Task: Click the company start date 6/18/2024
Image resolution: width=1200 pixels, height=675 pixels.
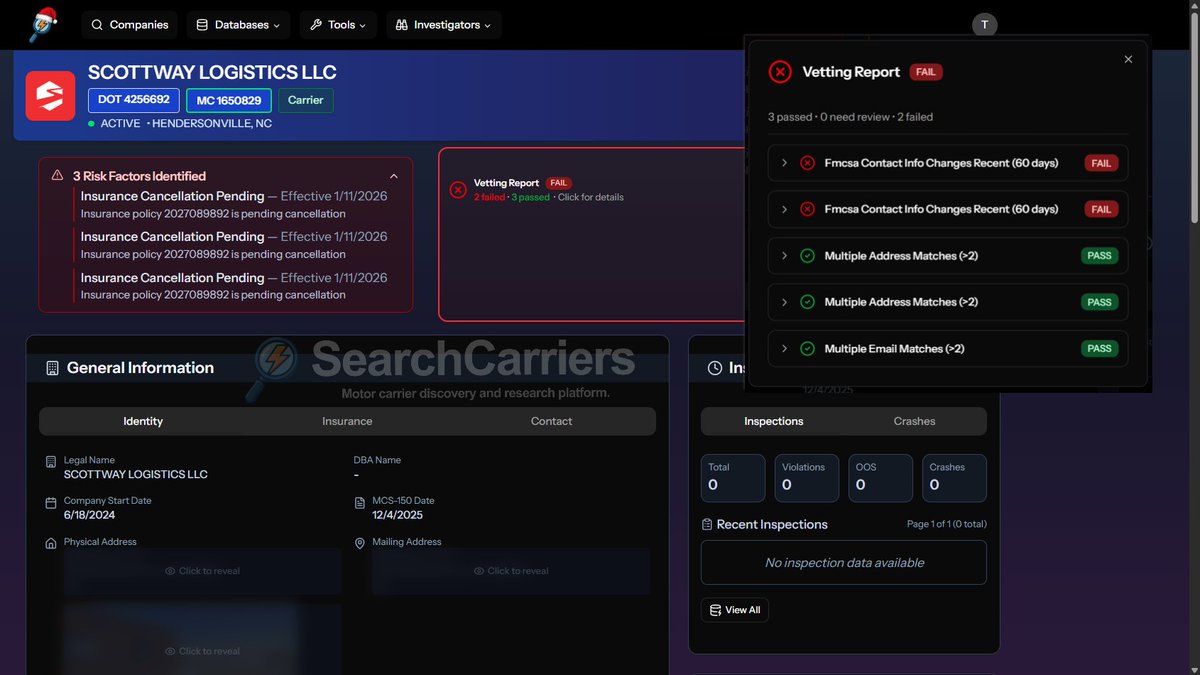Action: (90, 515)
